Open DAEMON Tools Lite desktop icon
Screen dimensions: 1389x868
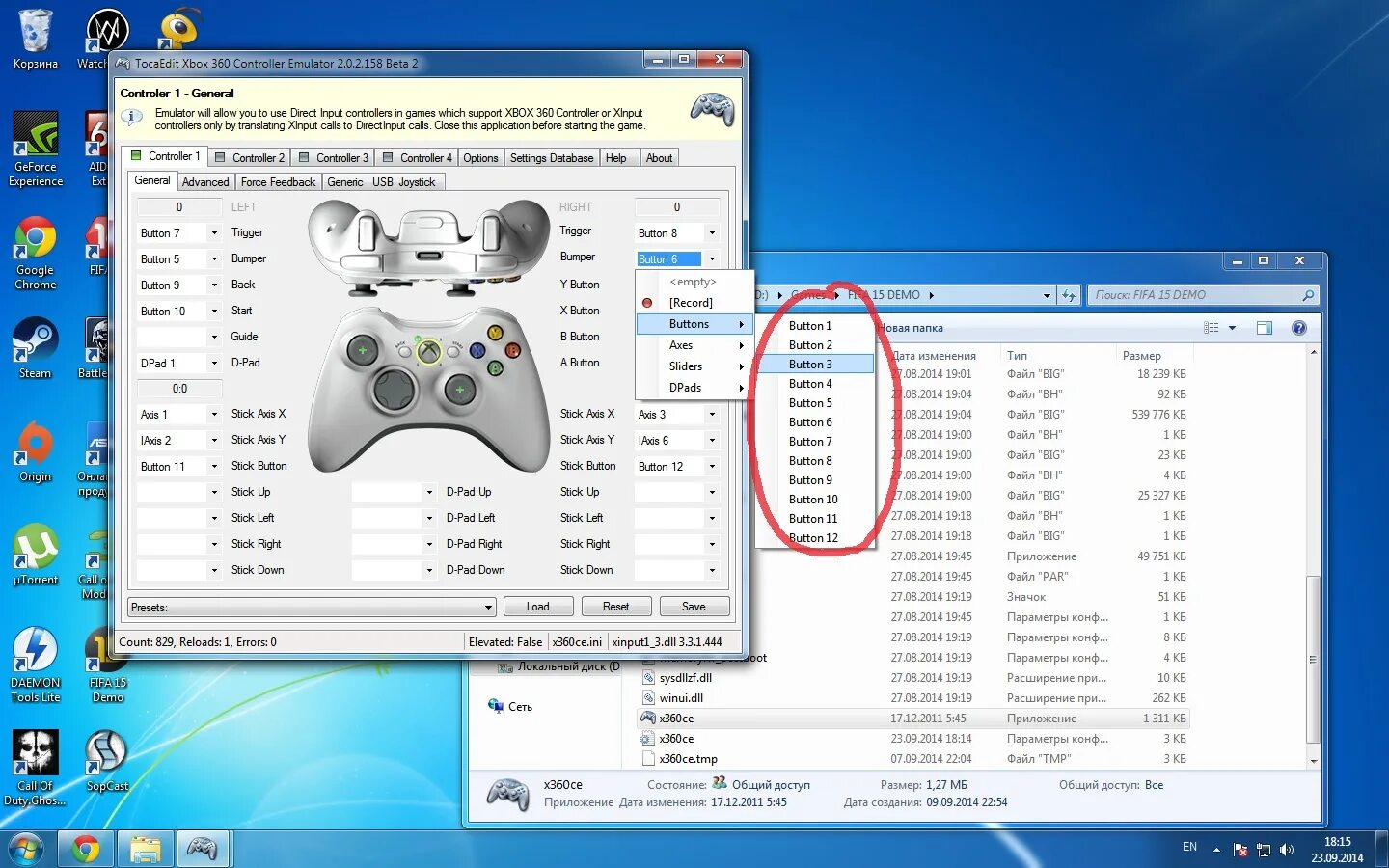pyautogui.click(x=36, y=665)
